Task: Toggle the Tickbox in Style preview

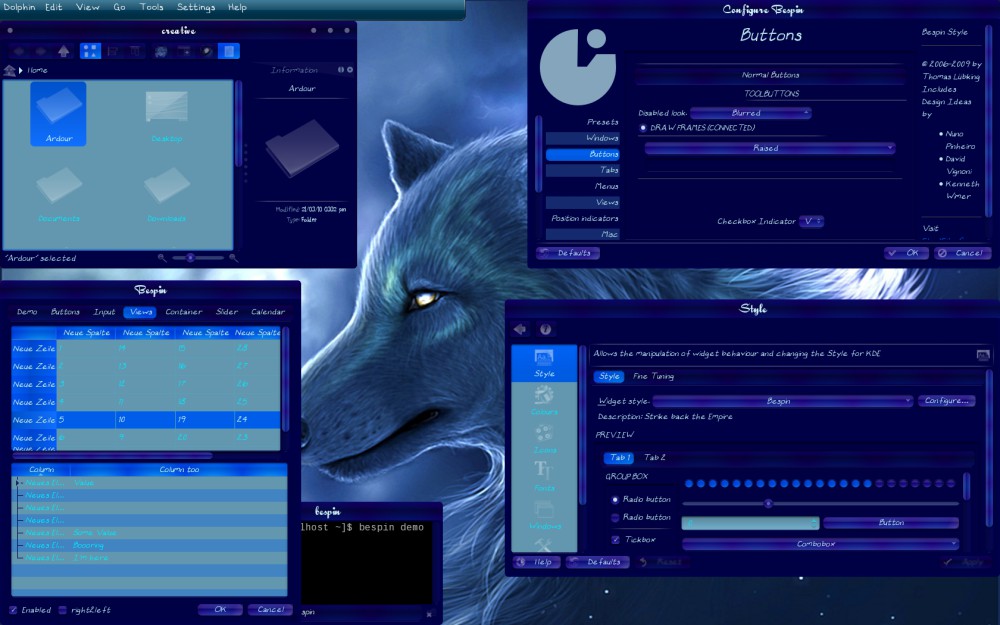Action: tap(615, 540)
